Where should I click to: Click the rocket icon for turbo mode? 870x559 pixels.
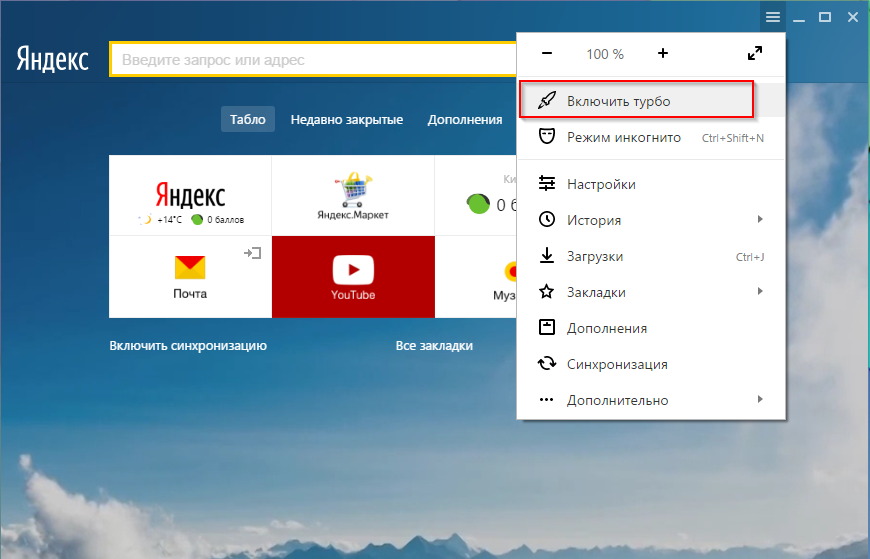point(547,101)
